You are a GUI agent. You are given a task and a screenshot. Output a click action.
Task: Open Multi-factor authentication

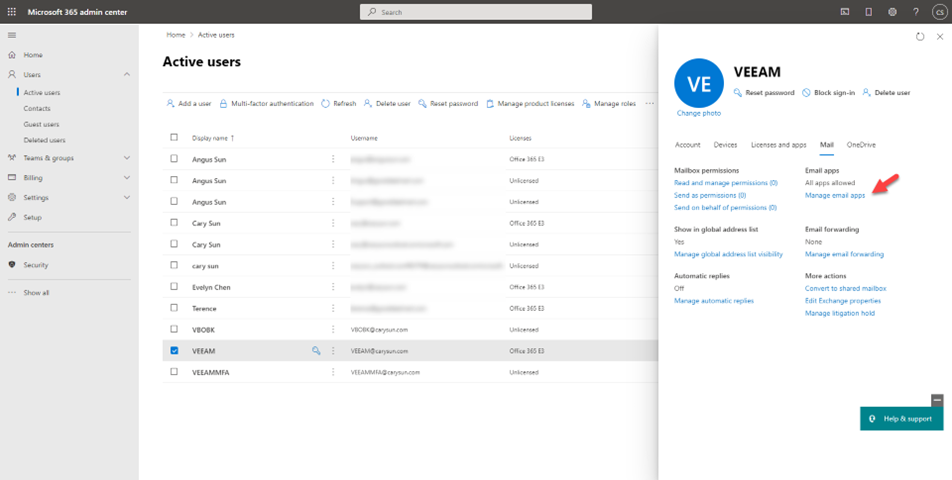click(x=266, y=104)
